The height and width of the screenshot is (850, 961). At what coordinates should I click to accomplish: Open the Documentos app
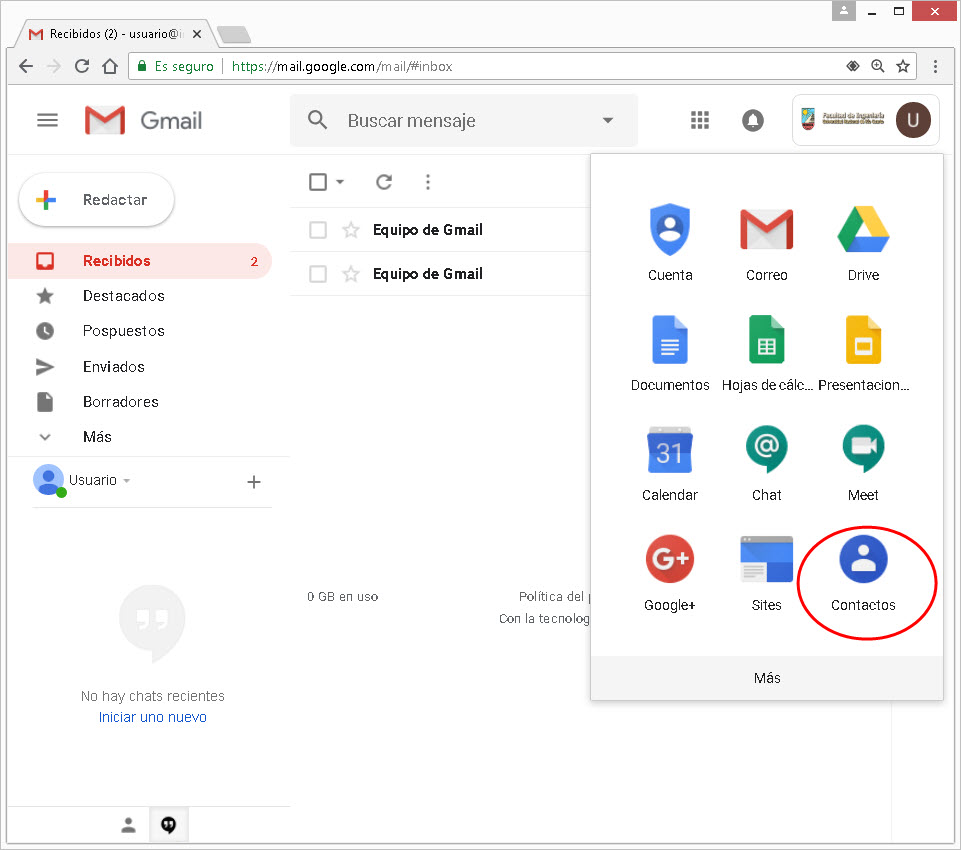tap(670, 354)
